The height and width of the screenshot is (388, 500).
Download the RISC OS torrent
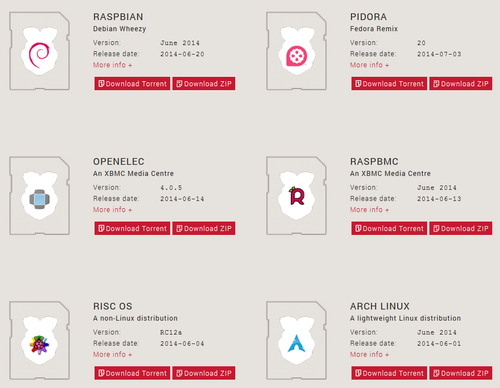[x=132, y=373]
